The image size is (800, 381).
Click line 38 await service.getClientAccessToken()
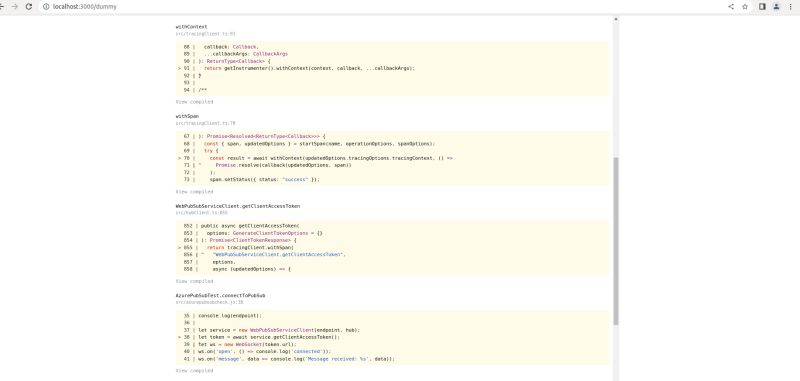click(269, 337)
